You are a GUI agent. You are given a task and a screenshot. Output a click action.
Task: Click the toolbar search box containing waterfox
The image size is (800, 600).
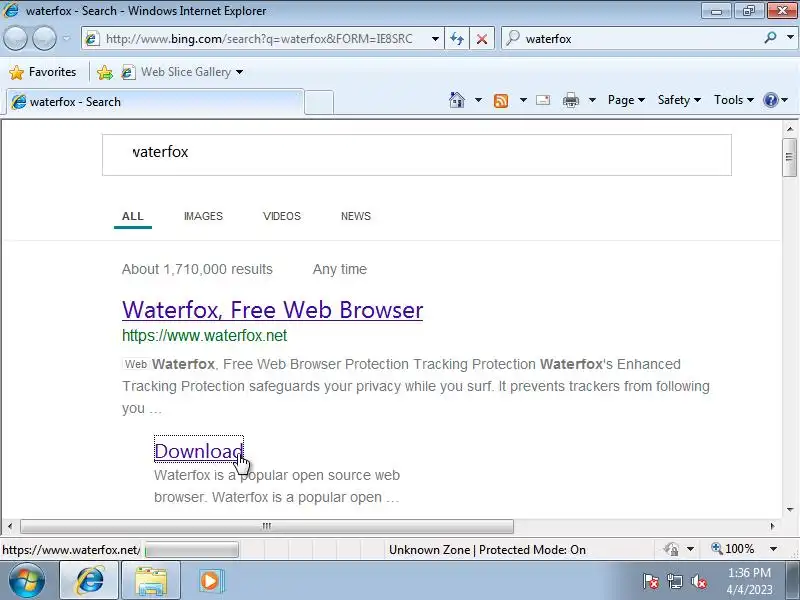tap(632, 39)
